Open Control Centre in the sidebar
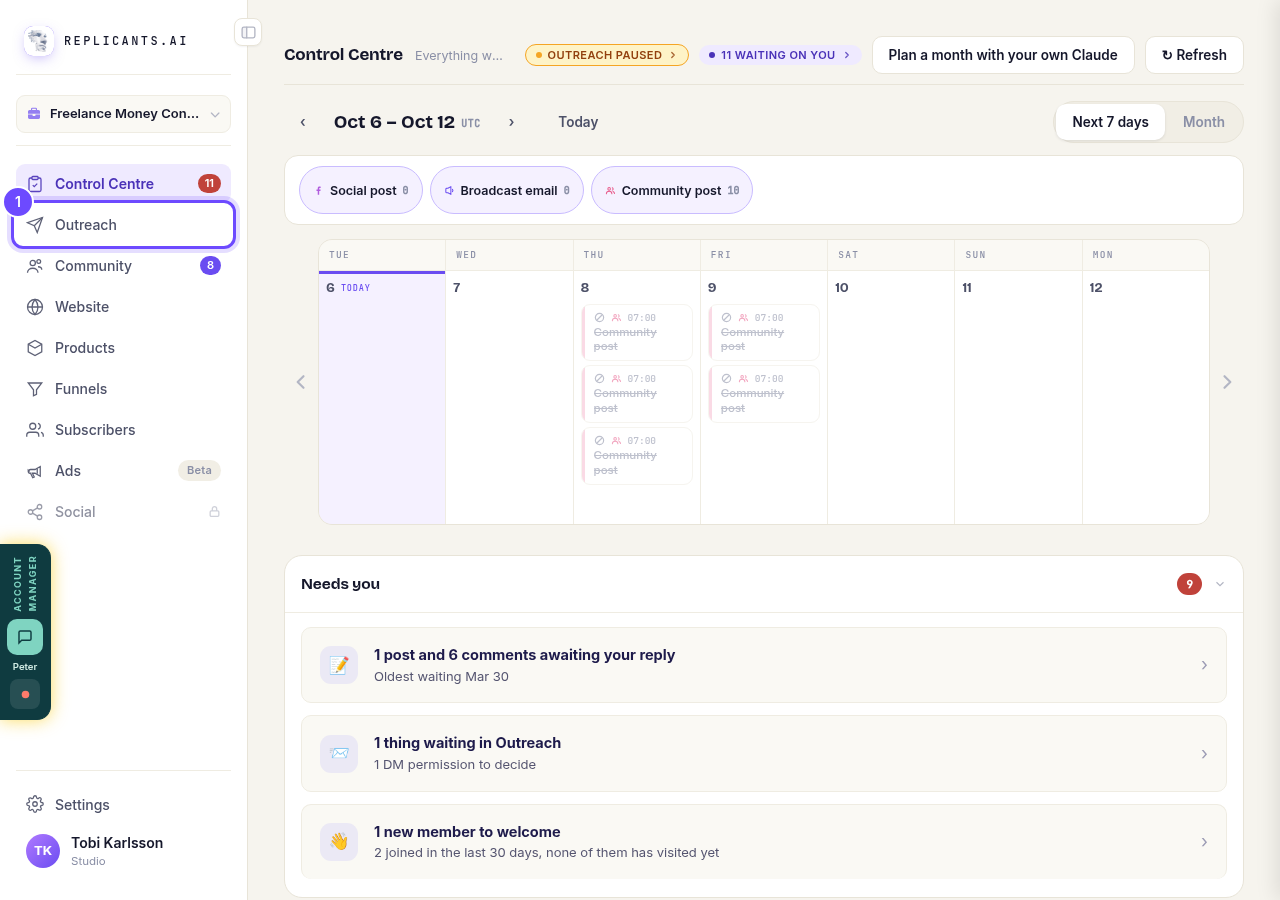 pos(124,184)
